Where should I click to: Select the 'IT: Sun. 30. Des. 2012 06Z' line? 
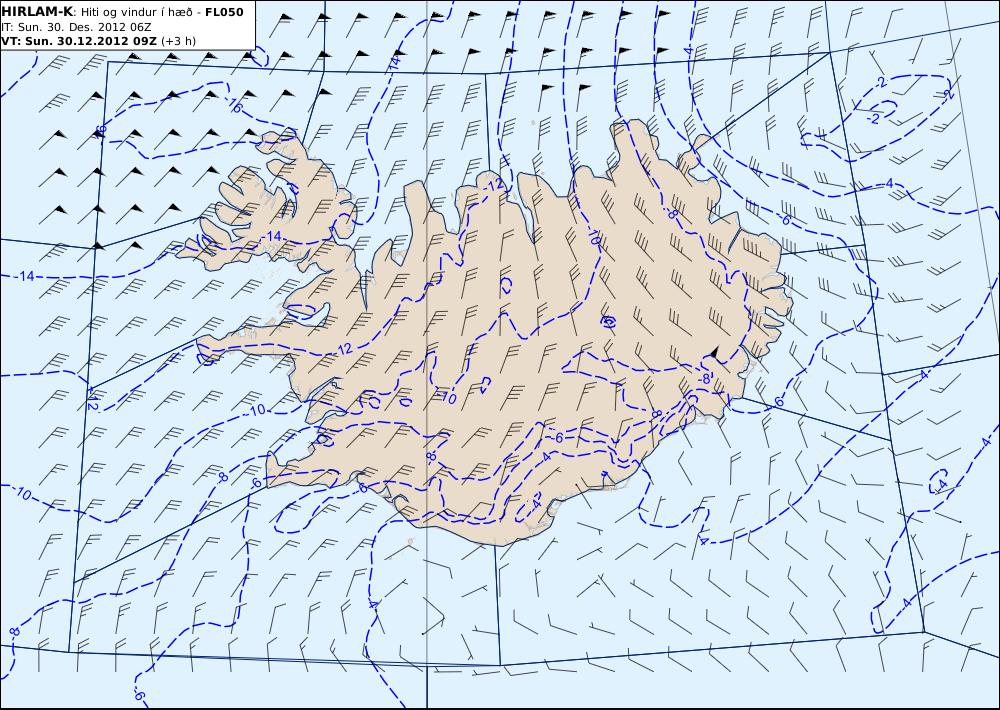[77, 27]
